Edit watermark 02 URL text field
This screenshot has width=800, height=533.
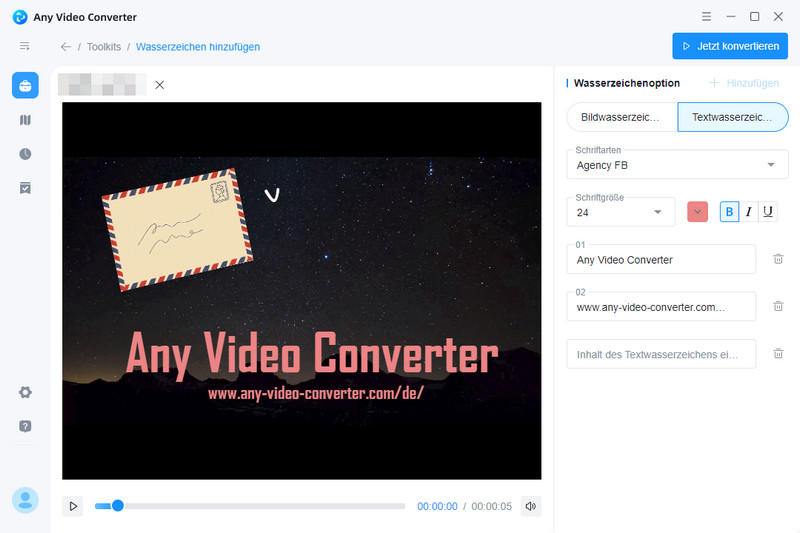[661, 307]
